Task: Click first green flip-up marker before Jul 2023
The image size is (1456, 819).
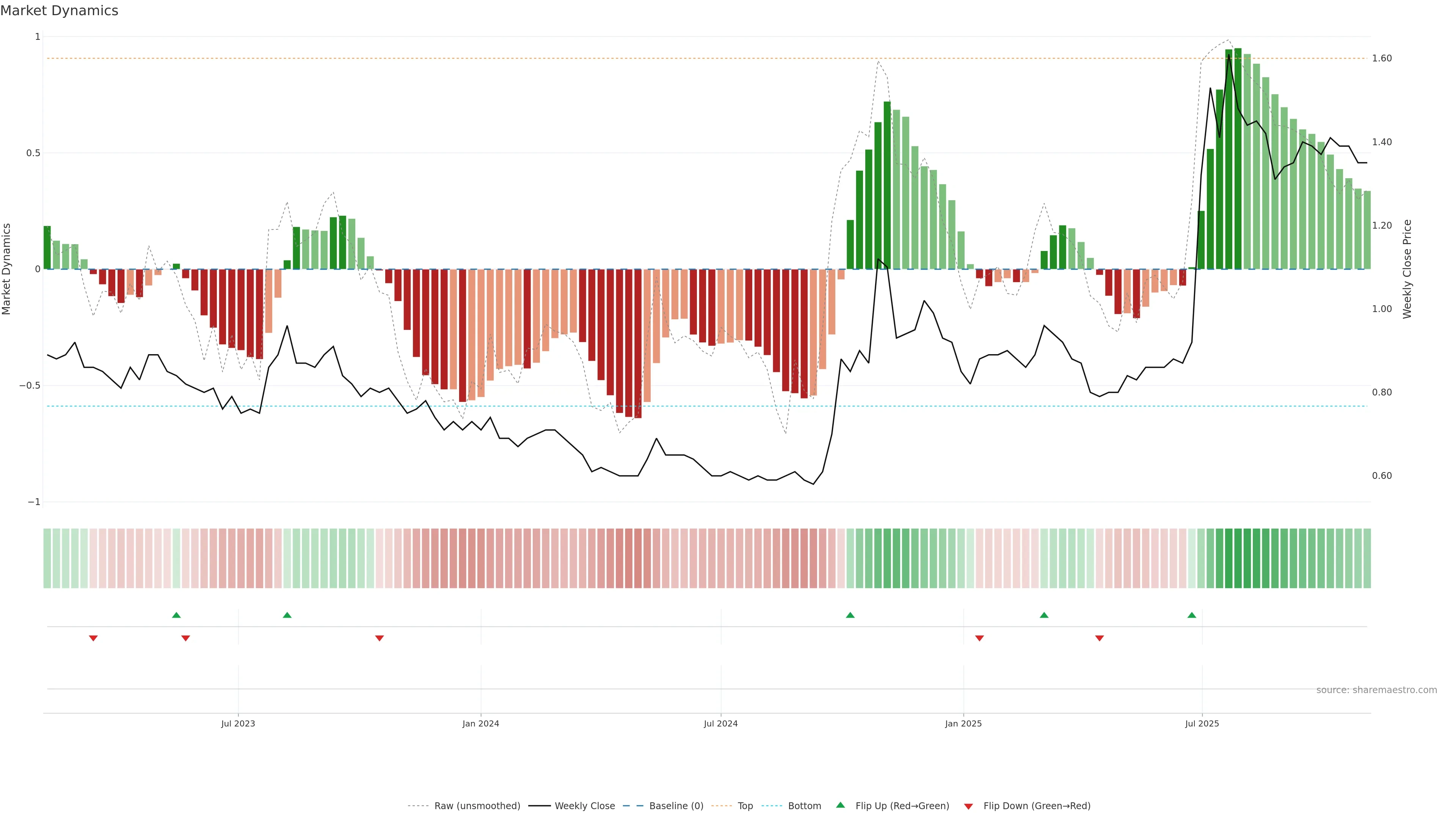Action: [x=176, y=615]
